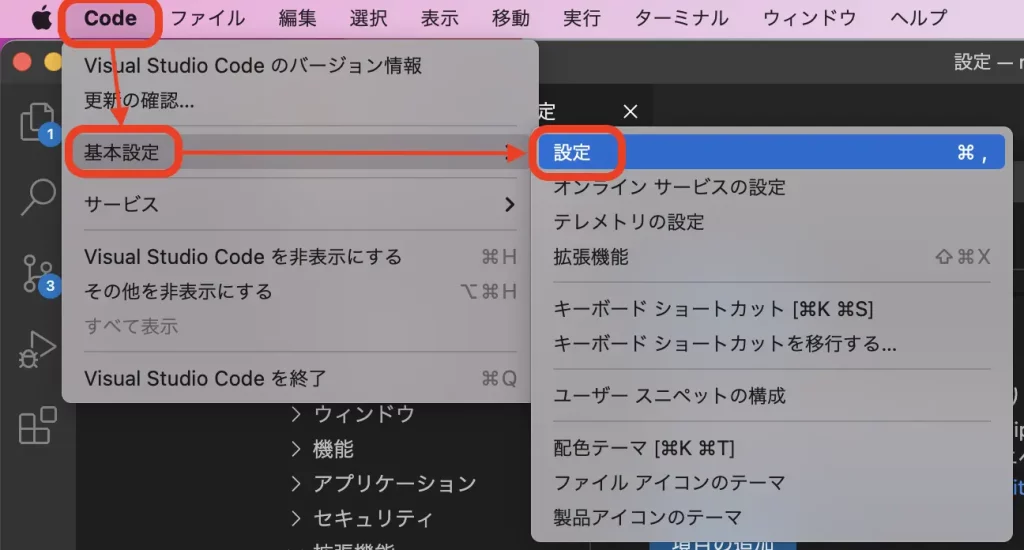This screenshot has height=550, width=1024.
Task: Open the 移動 menu
Action: [x=511, y=18]
